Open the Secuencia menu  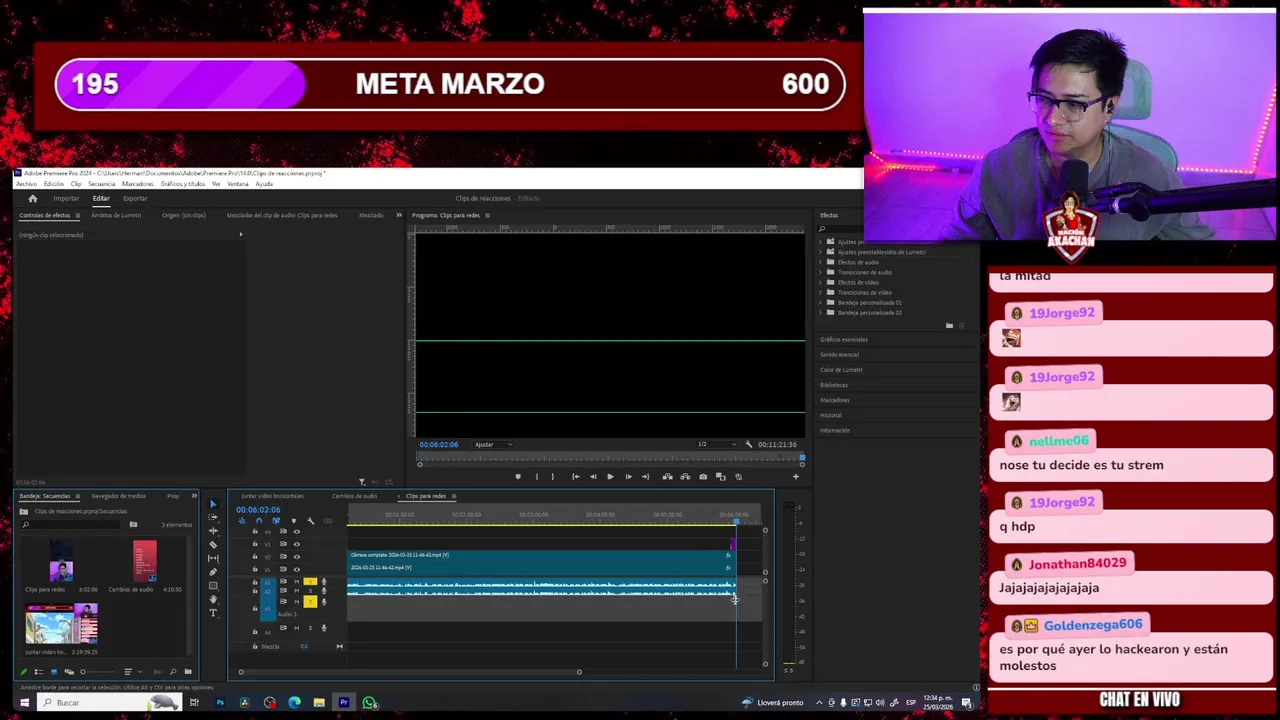coord(101,184)
